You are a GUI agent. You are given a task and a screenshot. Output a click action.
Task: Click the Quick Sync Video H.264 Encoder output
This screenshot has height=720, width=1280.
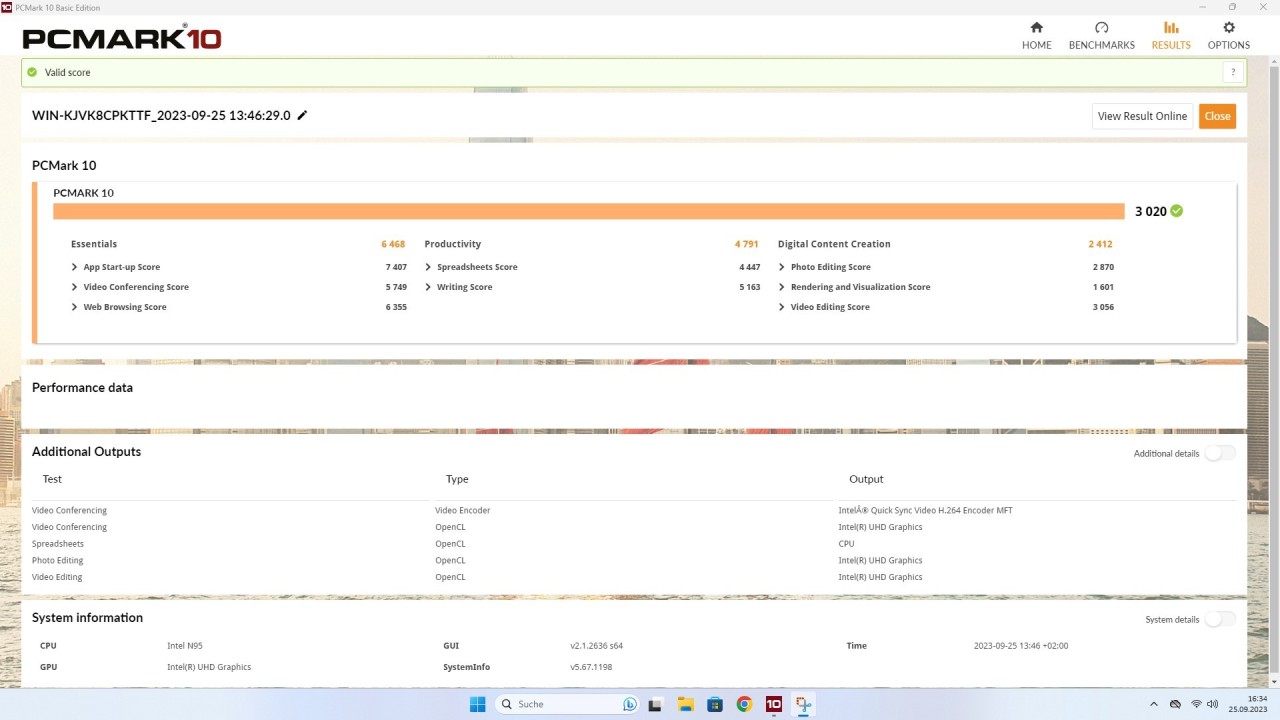[x=925, y=510]
